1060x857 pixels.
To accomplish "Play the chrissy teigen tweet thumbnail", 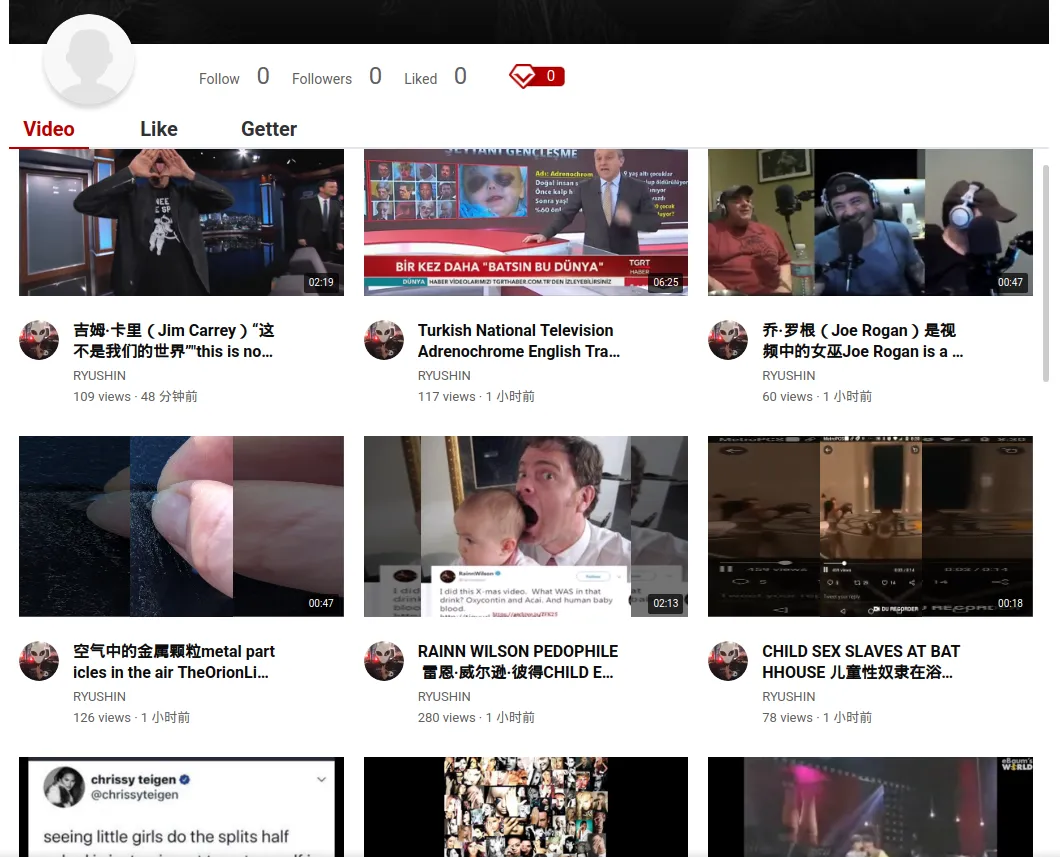I will (x=181, y=807).
